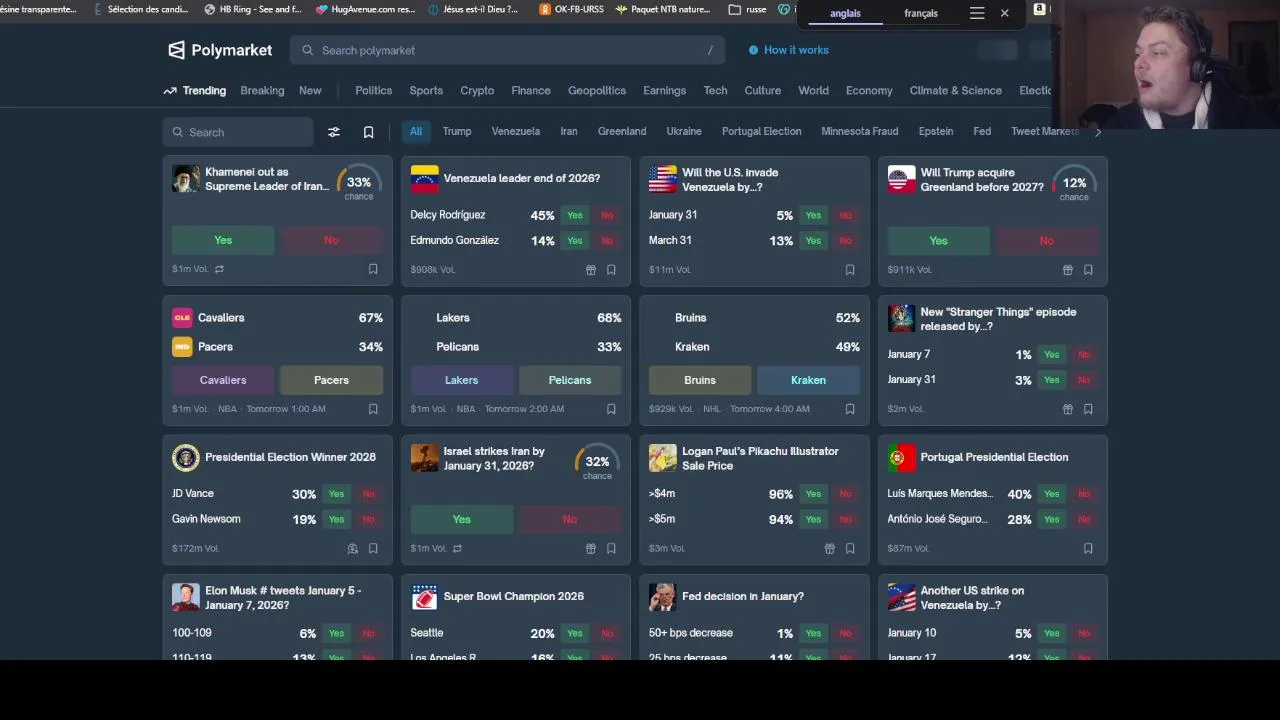
Task: Bookmark the Lakers vs Pelicans game
Action: [611, 409]
